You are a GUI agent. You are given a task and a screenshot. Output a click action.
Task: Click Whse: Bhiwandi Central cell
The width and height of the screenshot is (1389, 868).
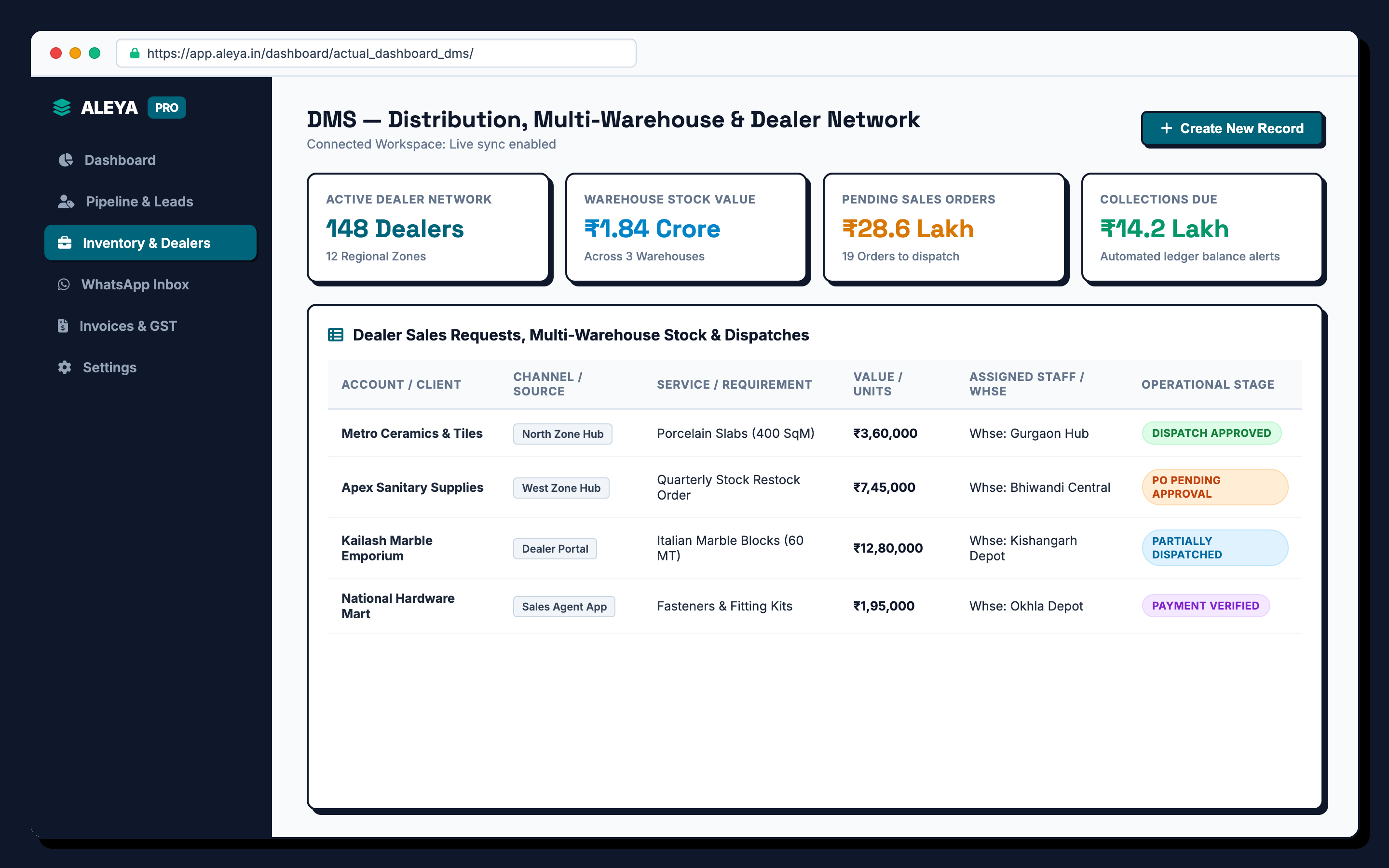(x=1039, y=488)
